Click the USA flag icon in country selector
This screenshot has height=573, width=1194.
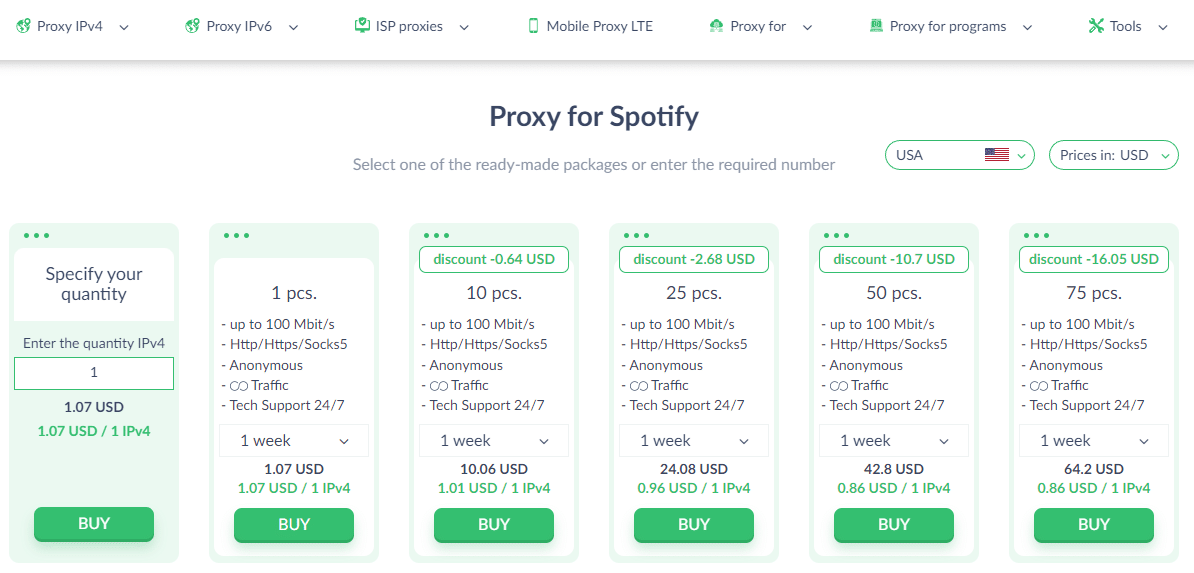click(x=996, y=155)
